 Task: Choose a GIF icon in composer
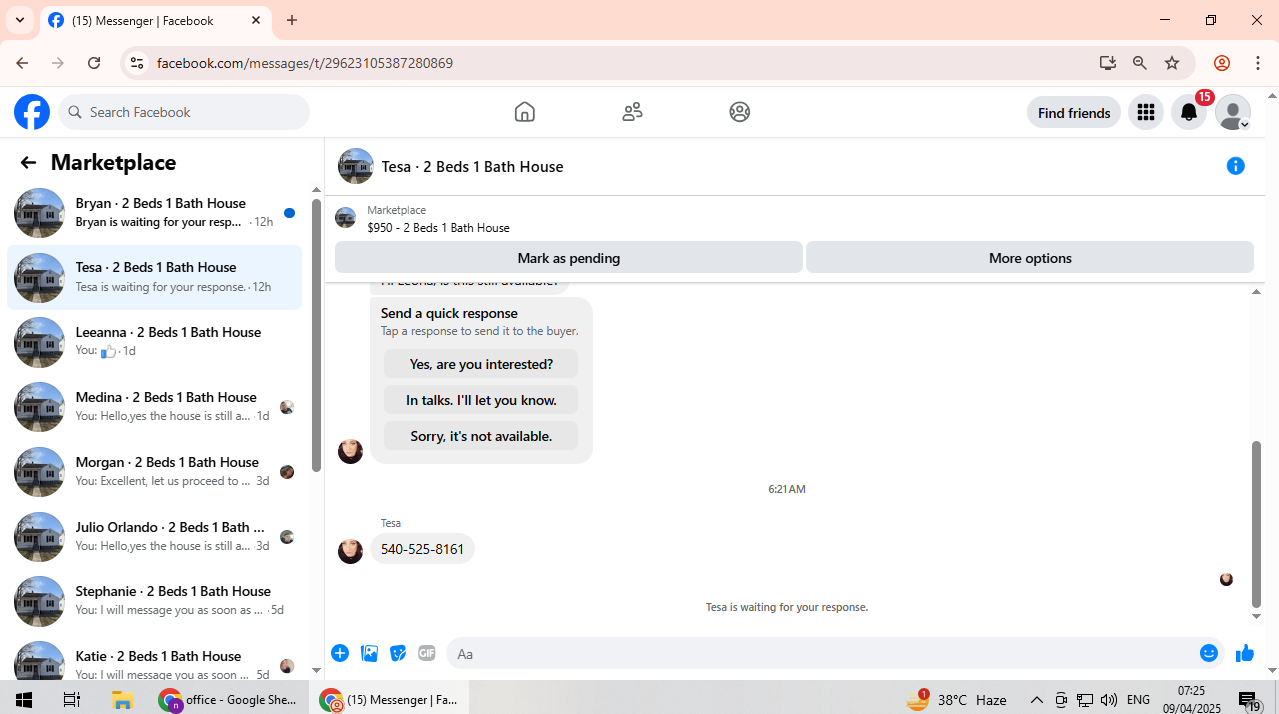click(427, 653)
